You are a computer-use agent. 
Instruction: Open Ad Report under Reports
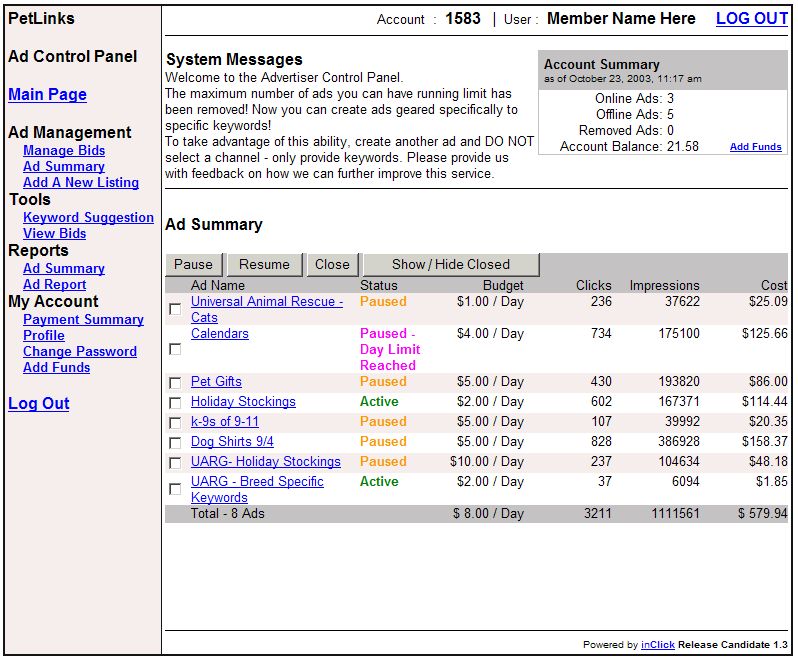coord(54,284)
